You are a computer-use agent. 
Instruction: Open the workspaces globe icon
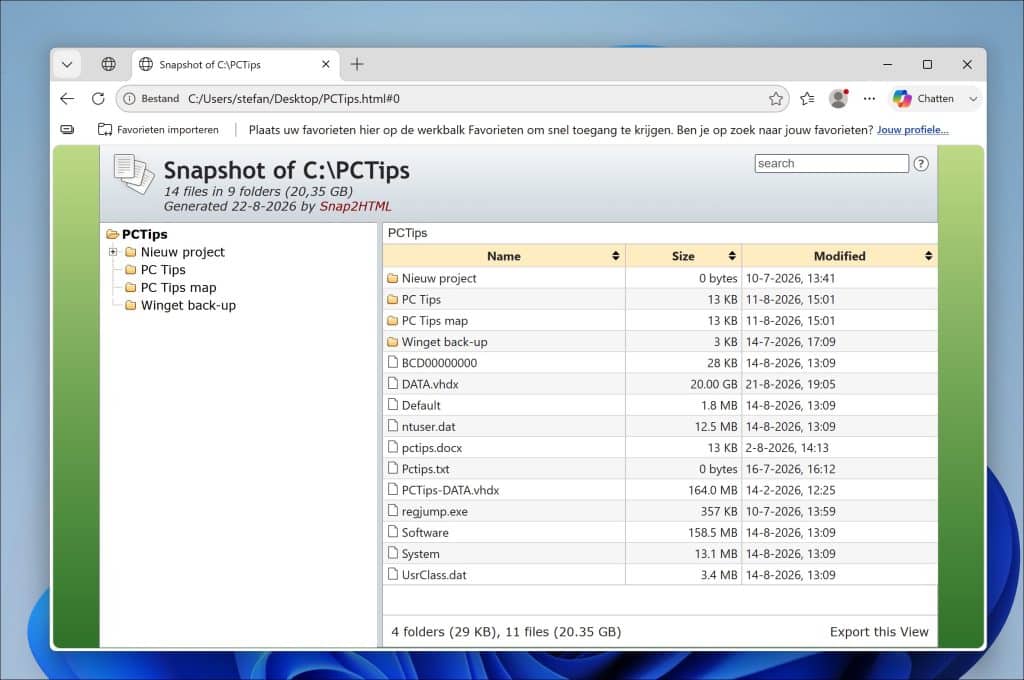pos(108,64)
